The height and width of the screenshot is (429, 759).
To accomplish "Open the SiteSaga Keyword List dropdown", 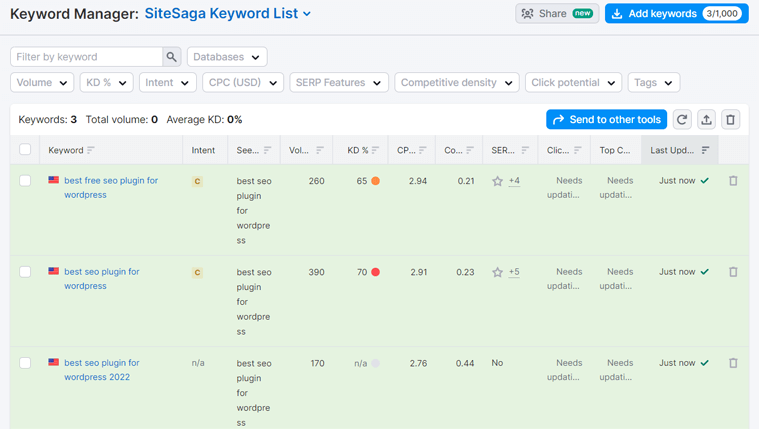I will click(228, 14).
